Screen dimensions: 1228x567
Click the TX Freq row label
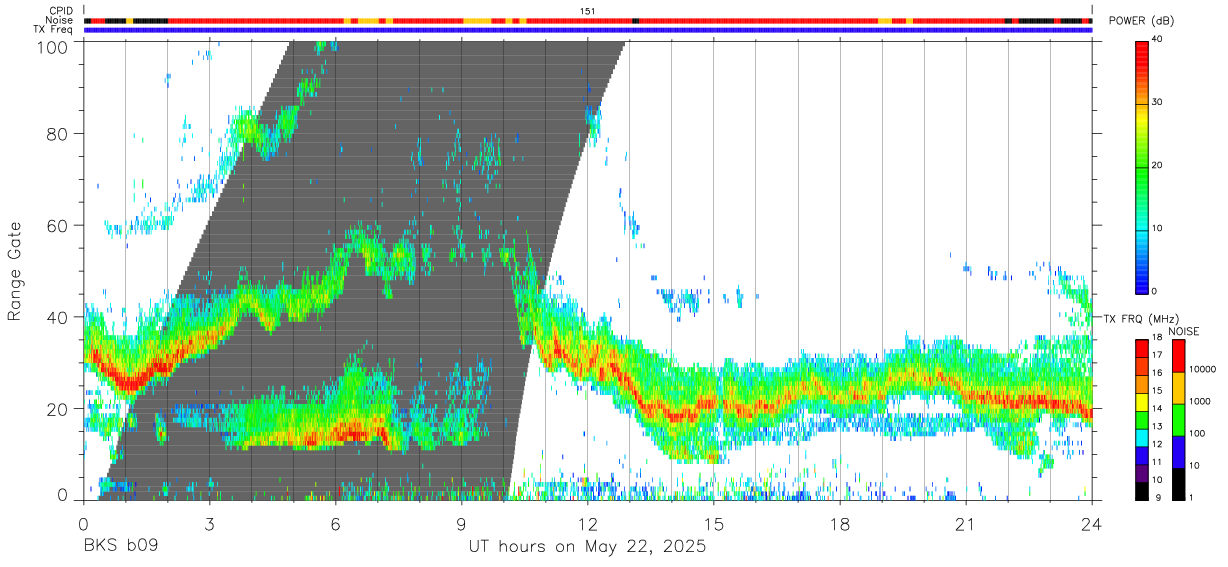[53, 29]
